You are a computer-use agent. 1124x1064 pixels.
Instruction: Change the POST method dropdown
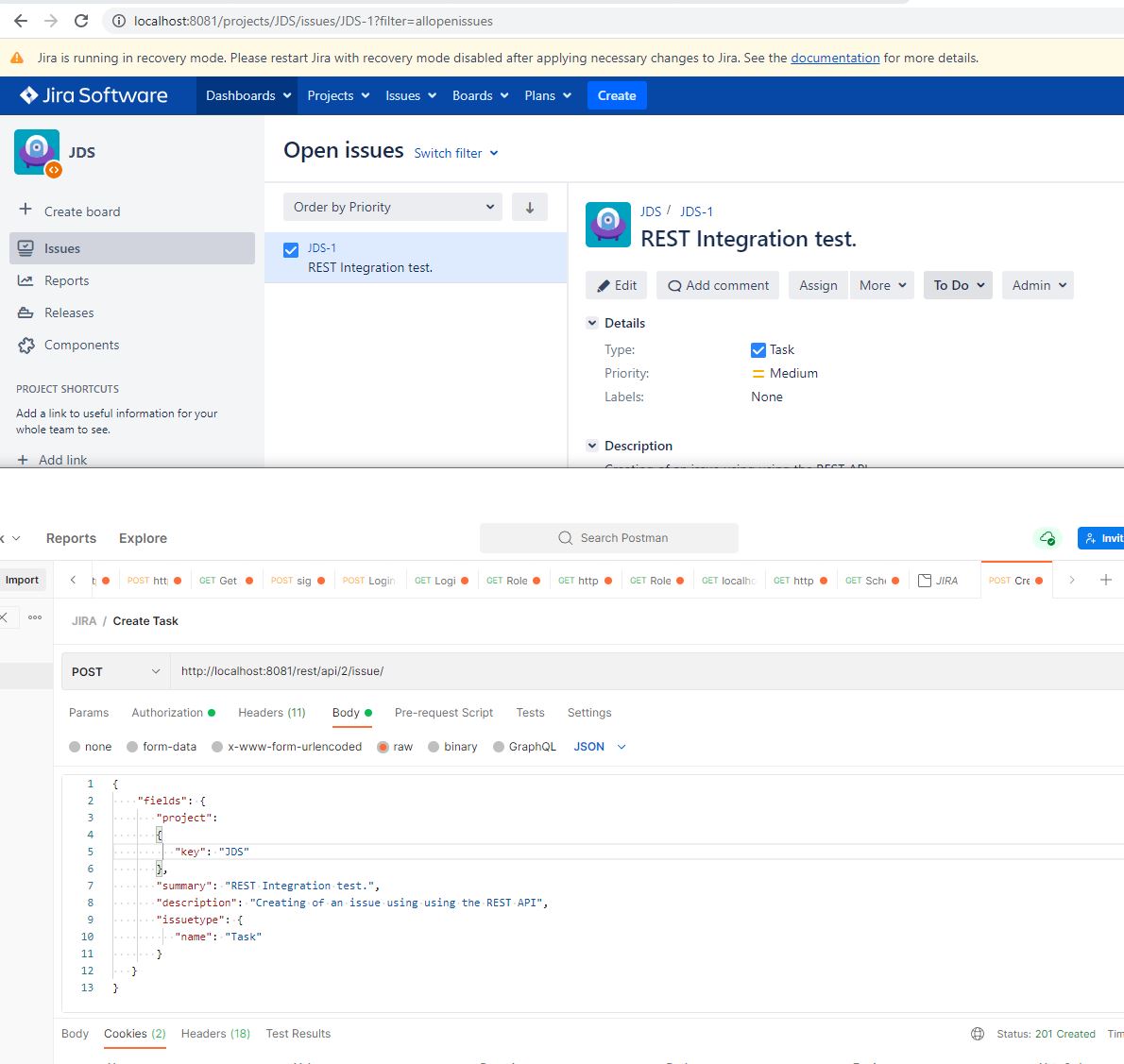pyautogui.click(x=116, y=671)
